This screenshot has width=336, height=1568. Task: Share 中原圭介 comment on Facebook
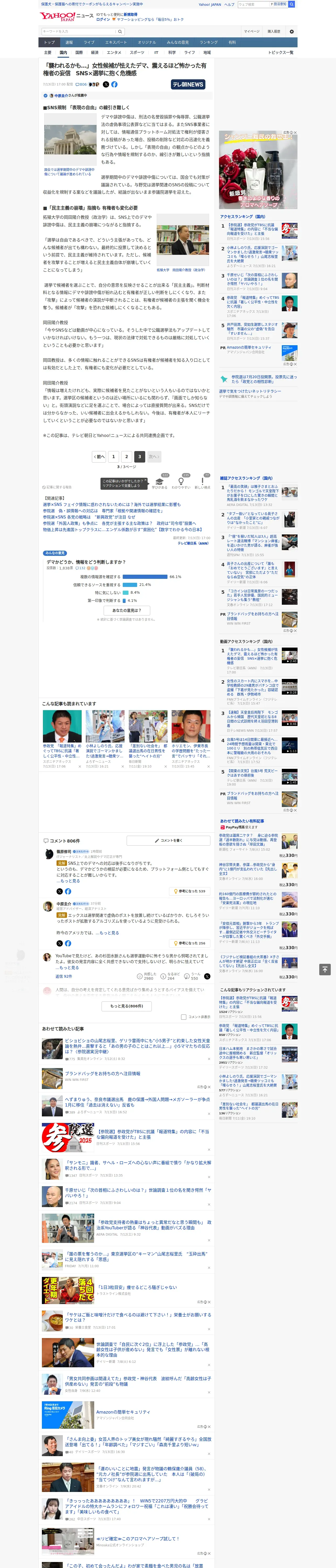point(68,943)
